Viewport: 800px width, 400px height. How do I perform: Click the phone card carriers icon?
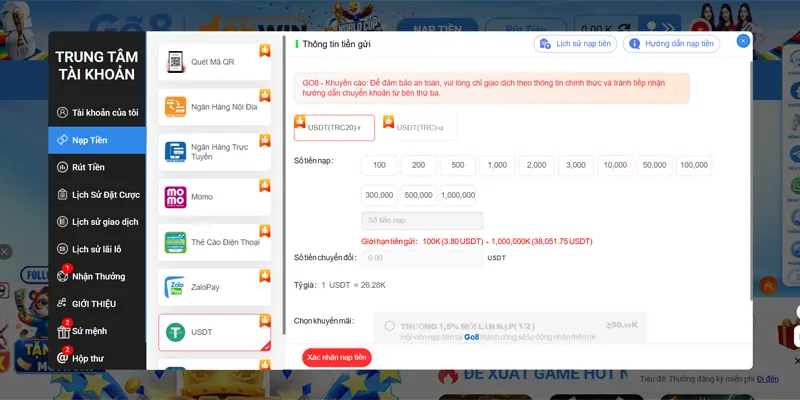click(x=176, y=242)
